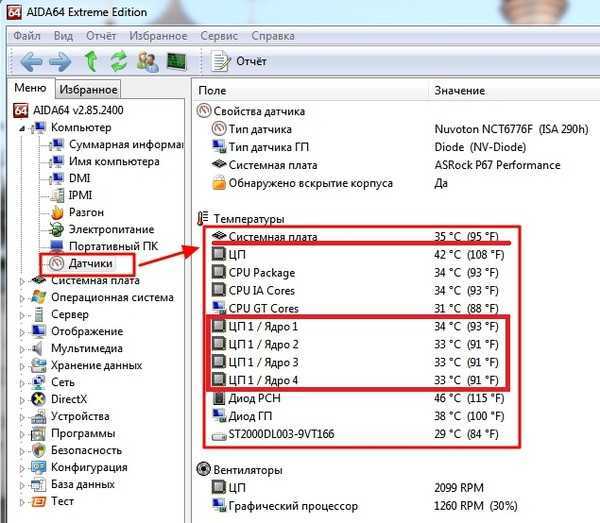The width and height of the screenshot is (600, 523).
Task: Expand the Операционная система node
Action: (22, 298)
